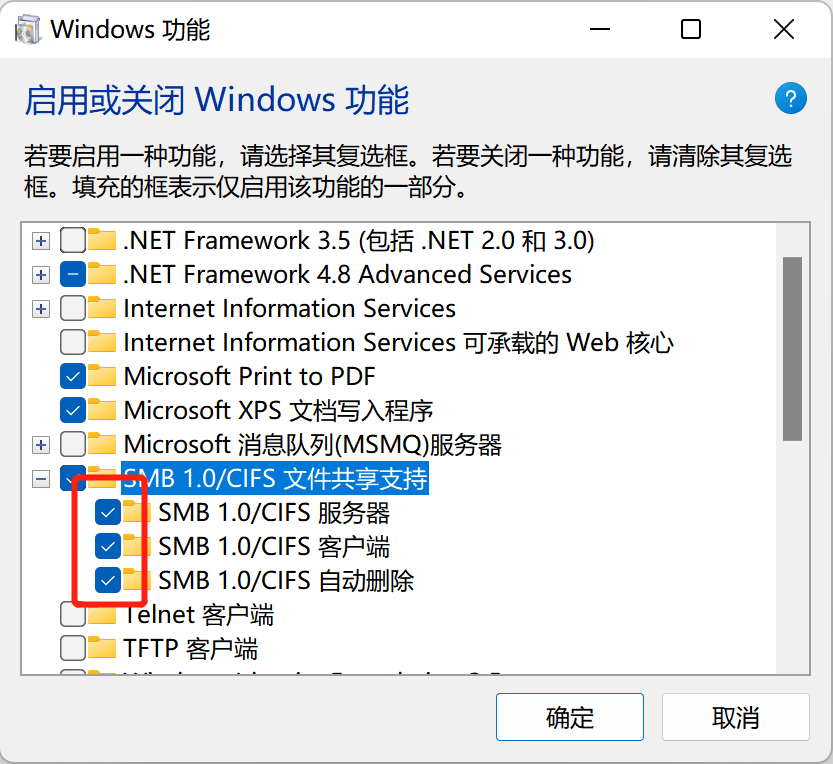
Task: Enable the Telnet 客户端 checkbox
Action: tap(73, 614)
